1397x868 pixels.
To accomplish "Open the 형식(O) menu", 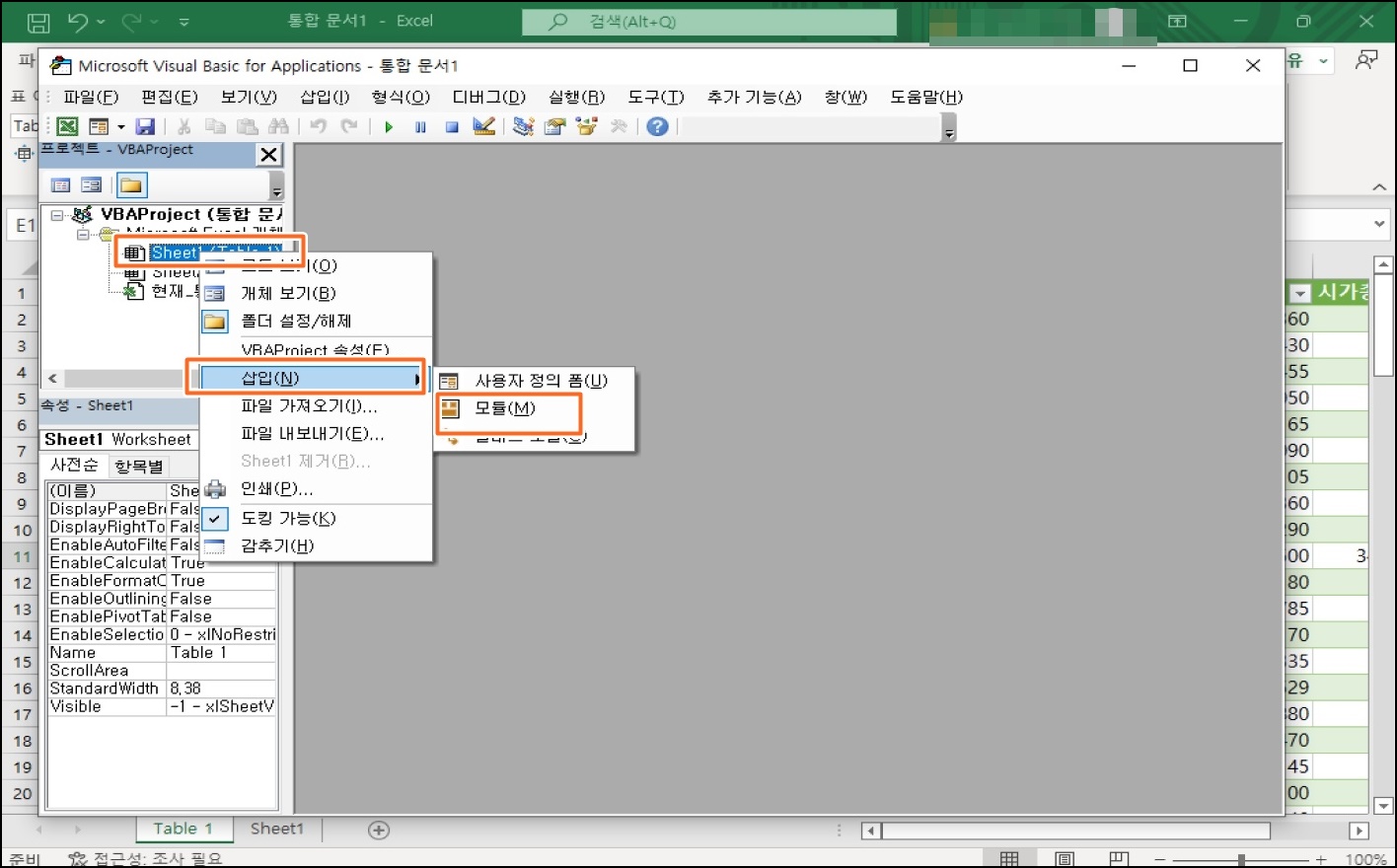I will tap(401, 97).
